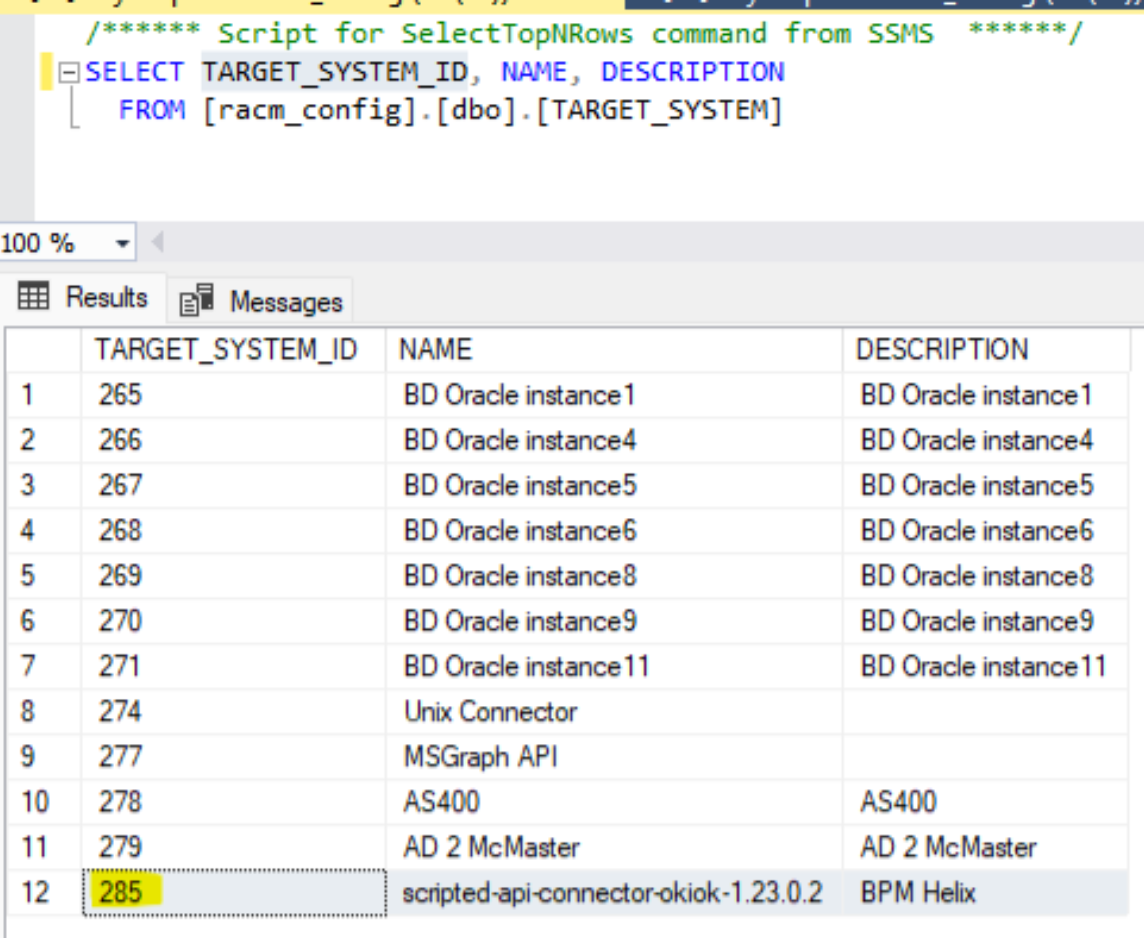Click cell with ID 270

click(x=233, y=621)
